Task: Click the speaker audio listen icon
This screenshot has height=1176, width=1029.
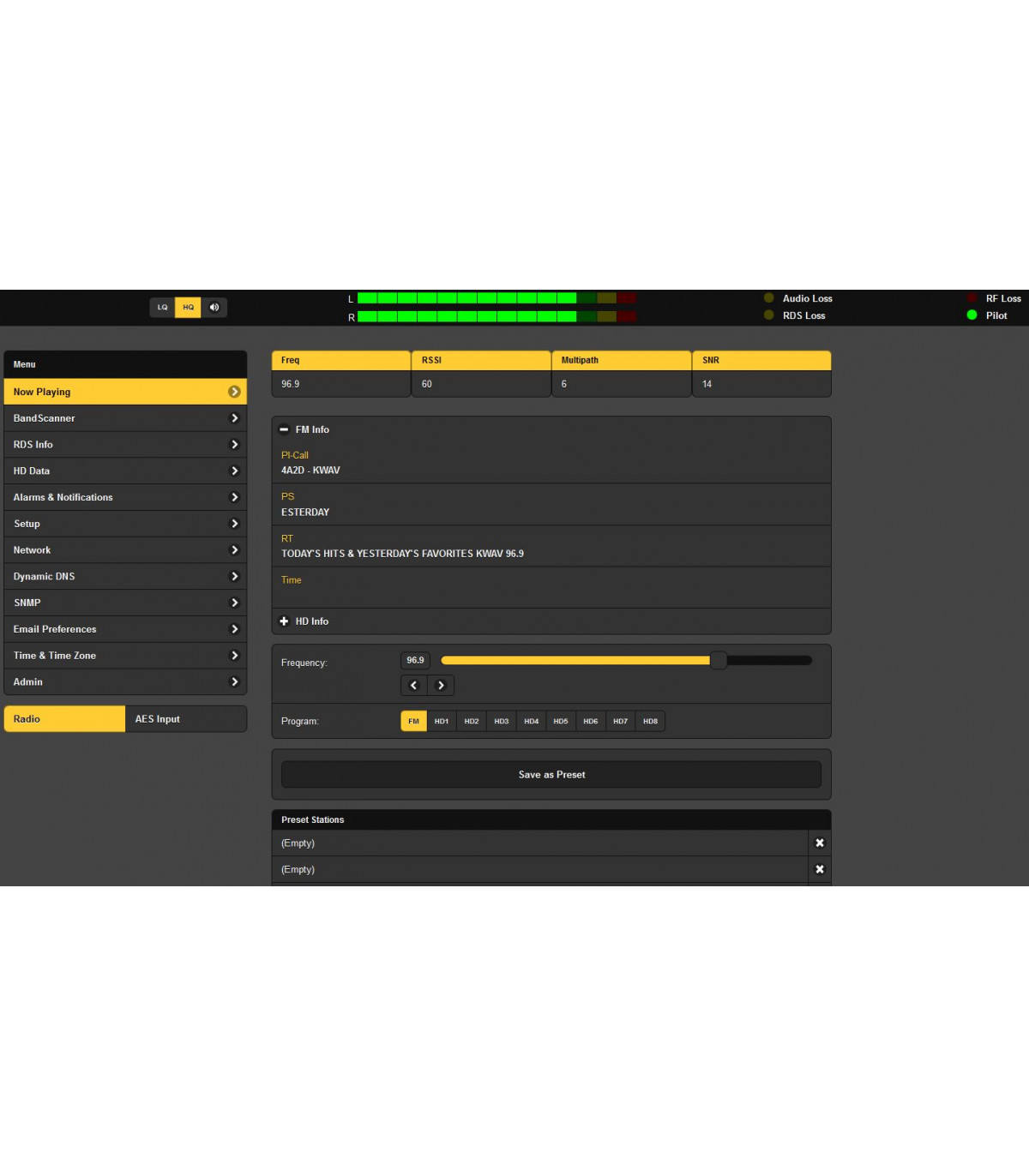Action: tap(214, 307)
